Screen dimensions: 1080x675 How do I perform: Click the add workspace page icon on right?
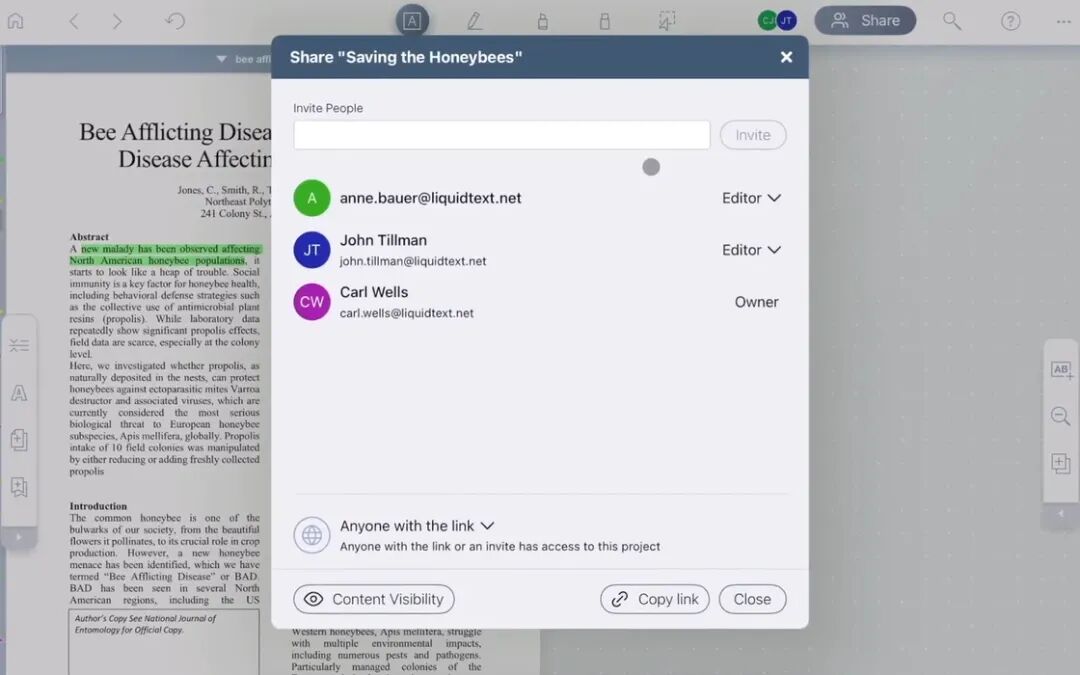click(x=1061, y=463)
